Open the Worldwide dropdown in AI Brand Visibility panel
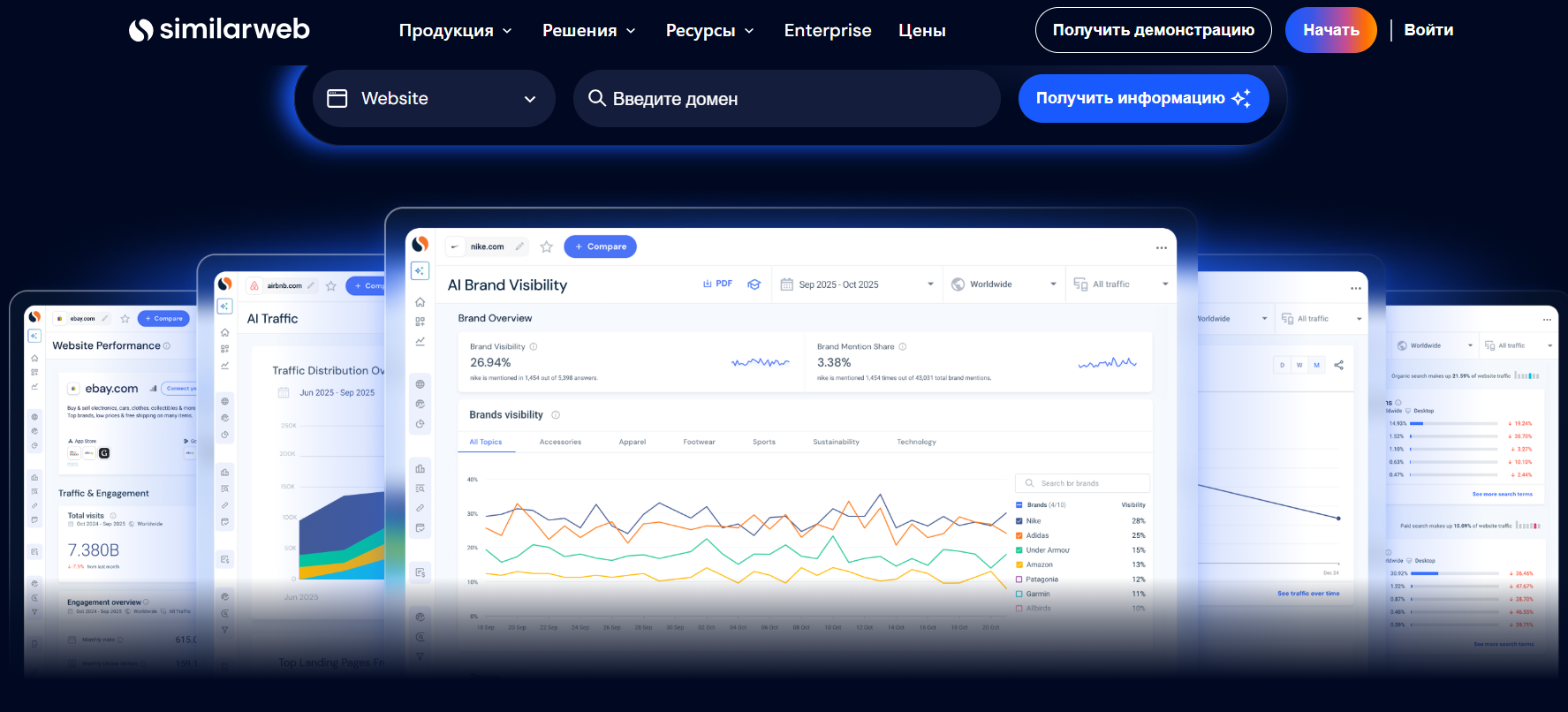Viewport: 1568px width, 712px height. [x=1004, y=284]
